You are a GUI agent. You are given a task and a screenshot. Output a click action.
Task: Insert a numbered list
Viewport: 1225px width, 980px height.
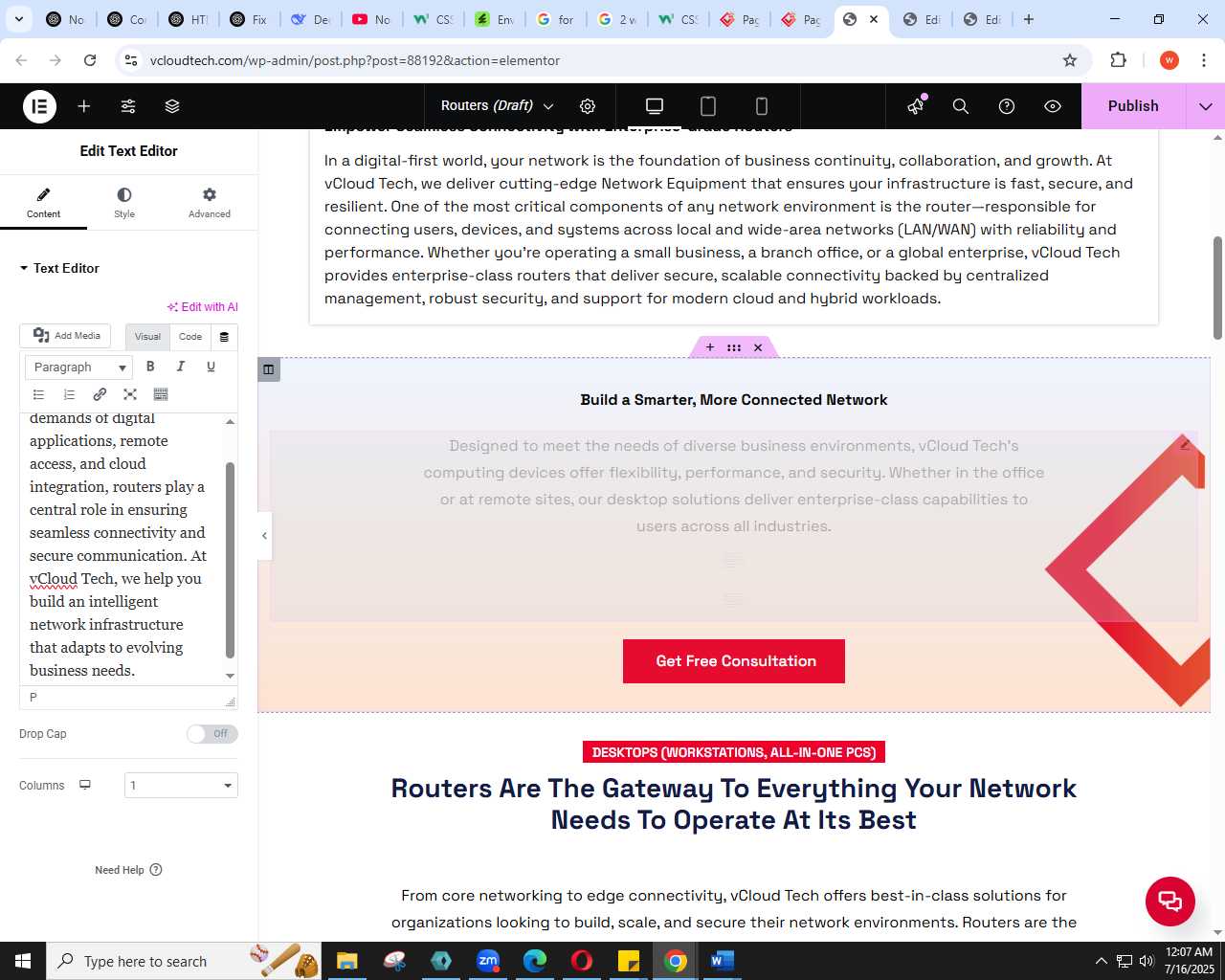(x=69, y=394)
